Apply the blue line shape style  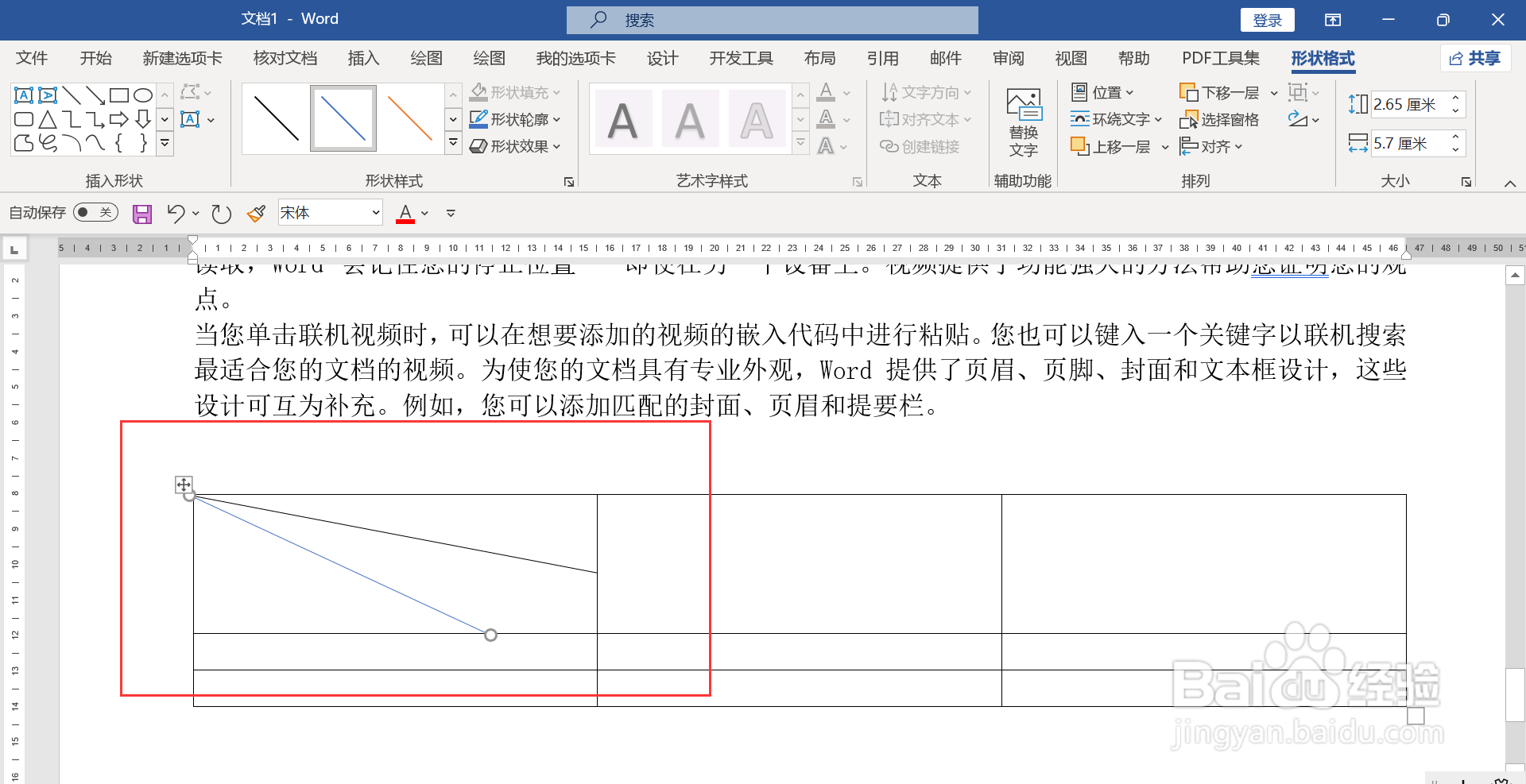[343, 118]
